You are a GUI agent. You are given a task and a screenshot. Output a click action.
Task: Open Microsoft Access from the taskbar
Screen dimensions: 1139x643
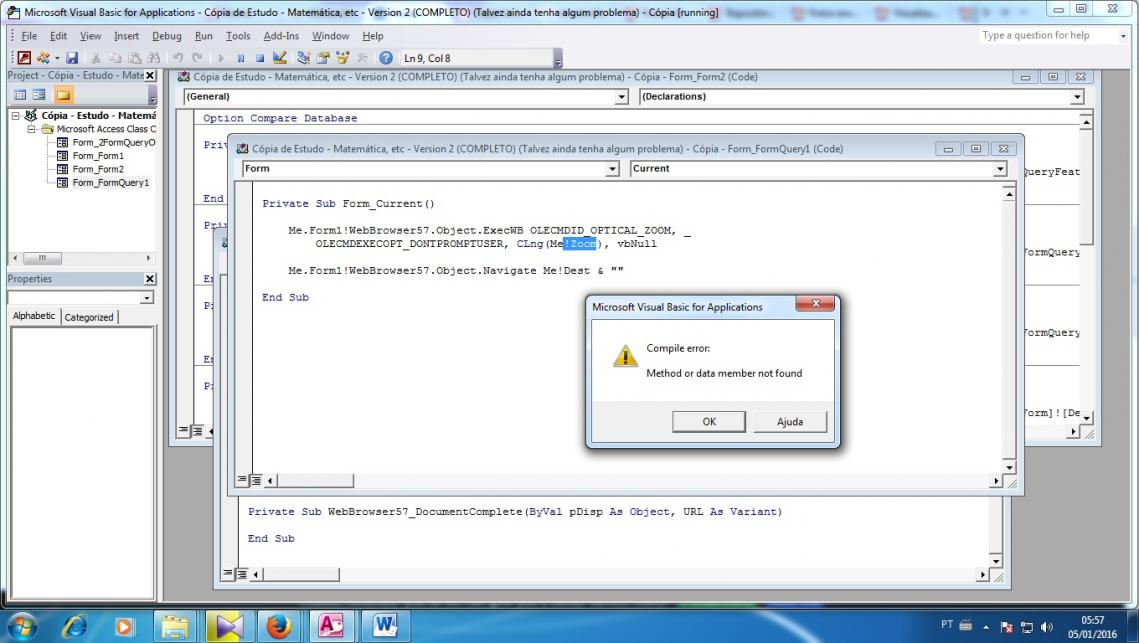pos(331,626)
